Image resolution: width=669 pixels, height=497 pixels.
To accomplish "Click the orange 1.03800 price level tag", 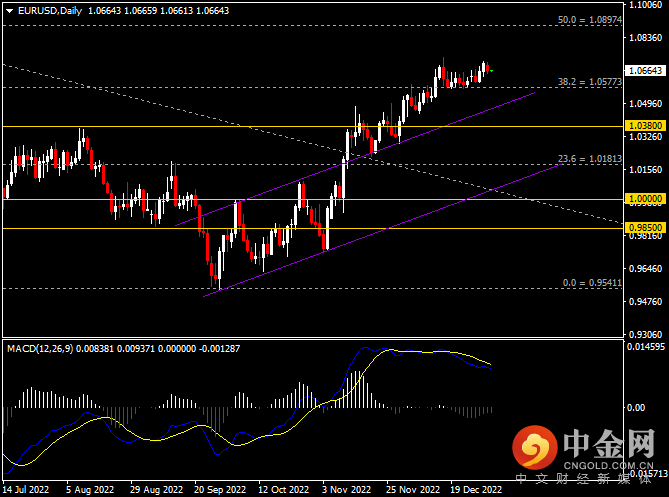I will click(643, 126).
